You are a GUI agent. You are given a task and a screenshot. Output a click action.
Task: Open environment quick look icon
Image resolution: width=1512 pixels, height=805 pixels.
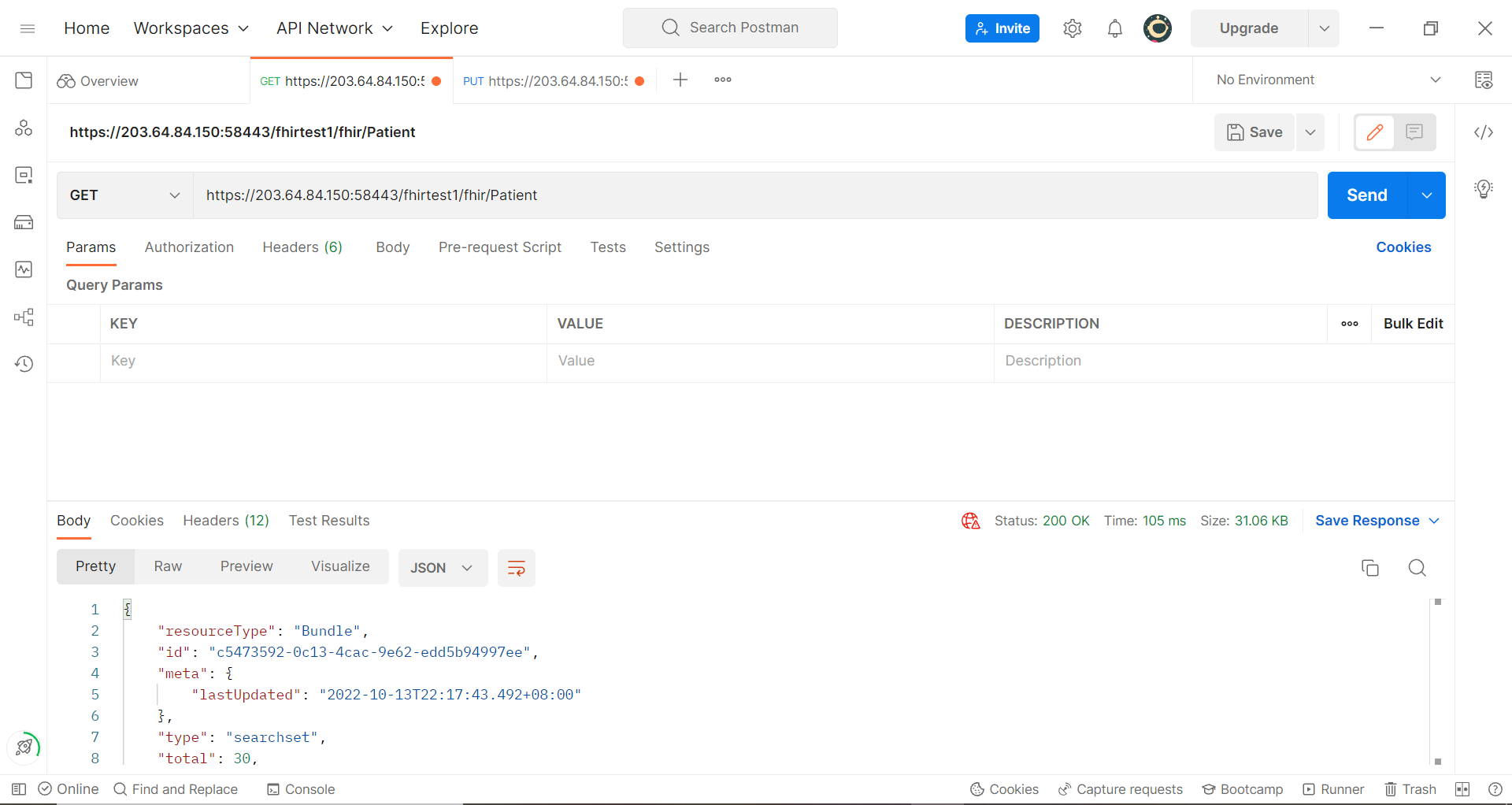1484,80
